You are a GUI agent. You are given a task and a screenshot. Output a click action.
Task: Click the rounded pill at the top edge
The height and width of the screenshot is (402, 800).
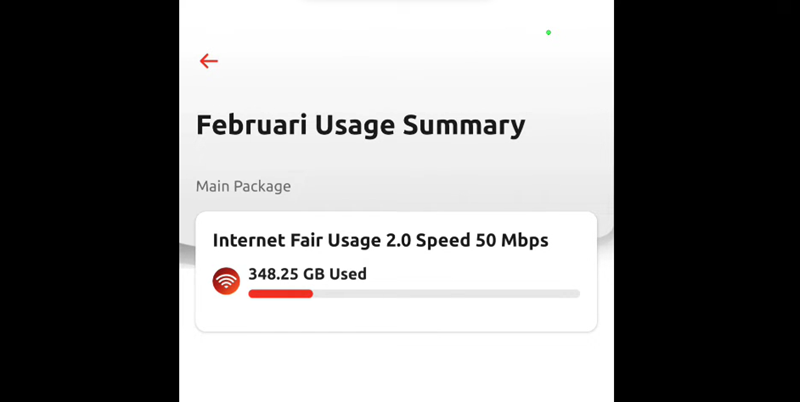(396, 2)
